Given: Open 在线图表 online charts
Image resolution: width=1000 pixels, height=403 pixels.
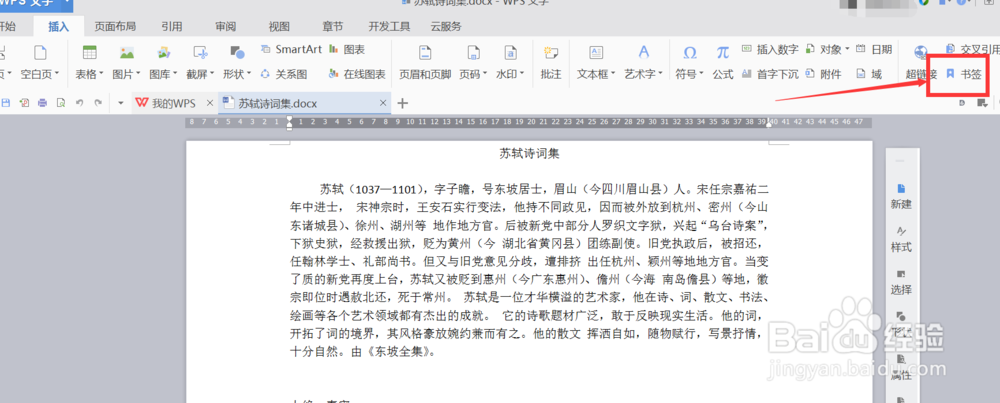Looking at the screenshot, I should coord(357,75).
